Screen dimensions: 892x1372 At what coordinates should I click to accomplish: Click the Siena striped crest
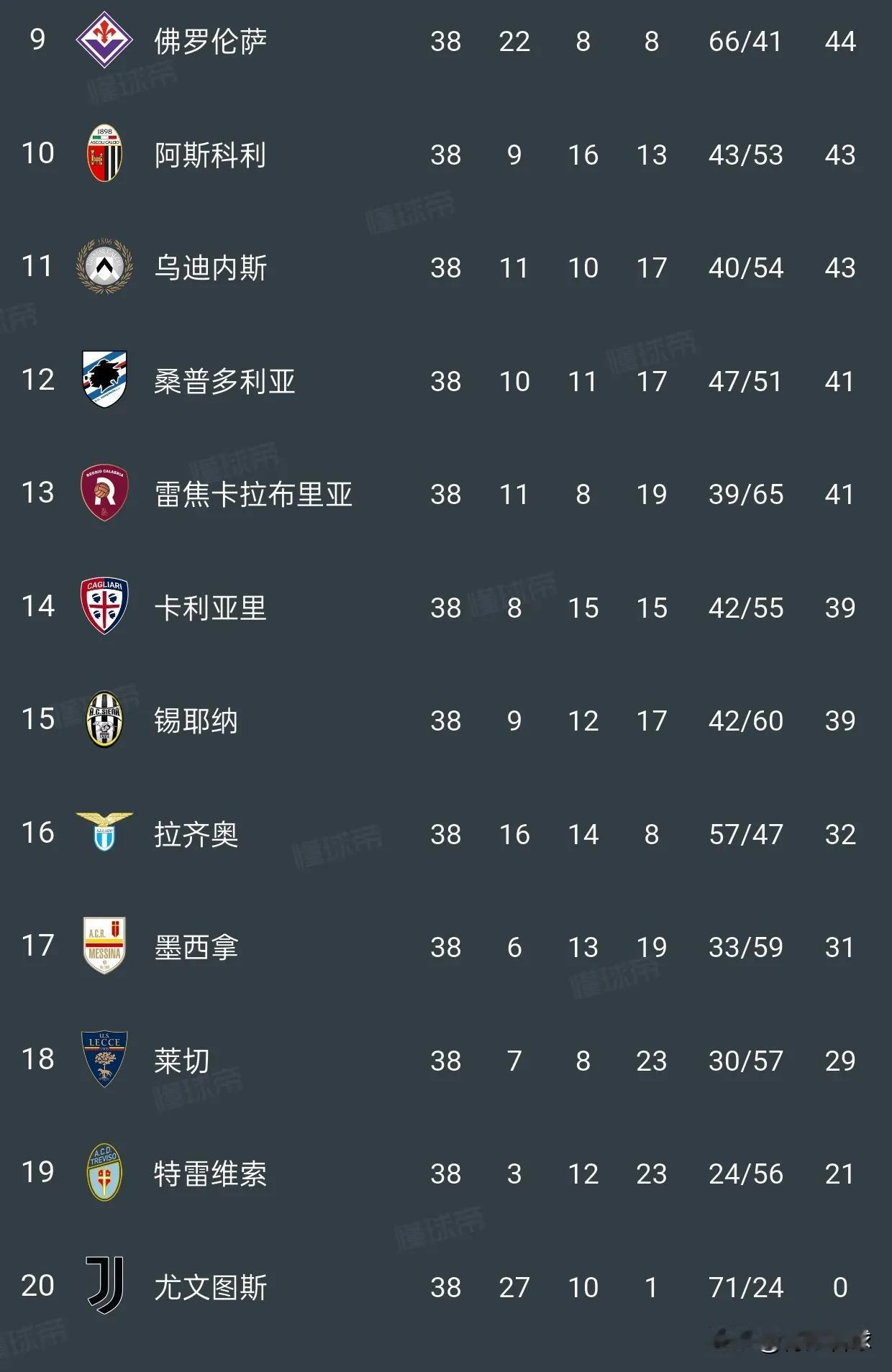coord(104,719)
